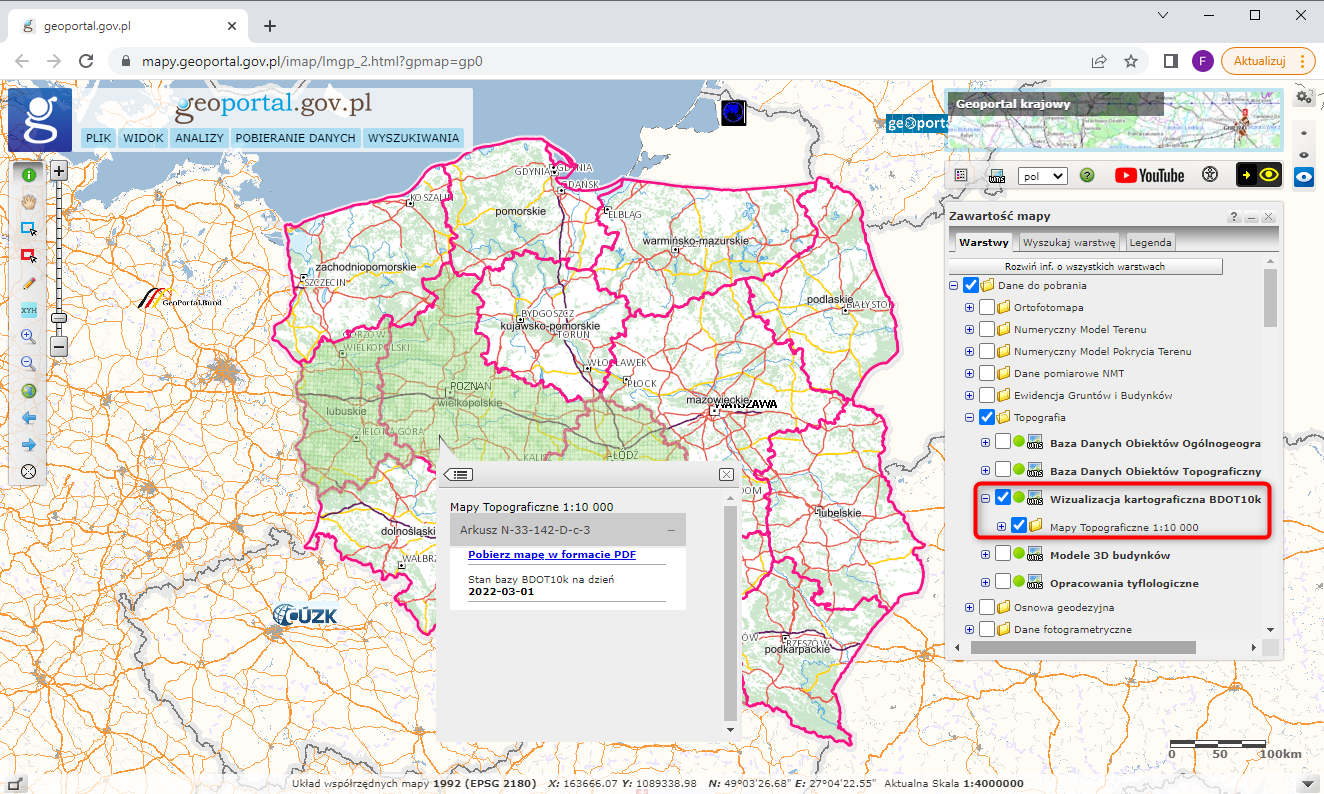Enable the Ortofotomapa layer checkbox
The image size is (1324, 794).
click(986, 307)
